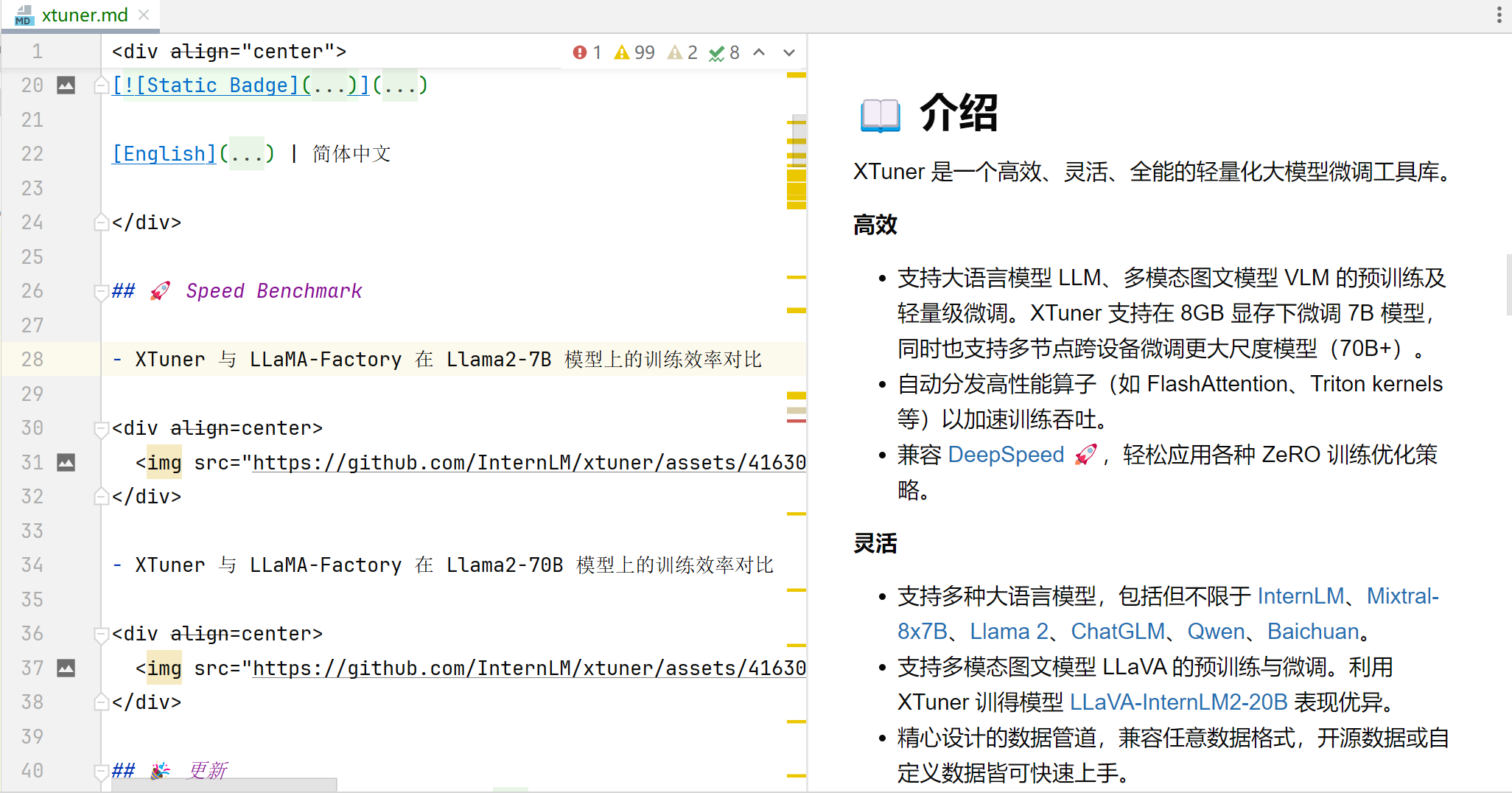Collapse the fold marker on line 20

[x=102, y=86]
